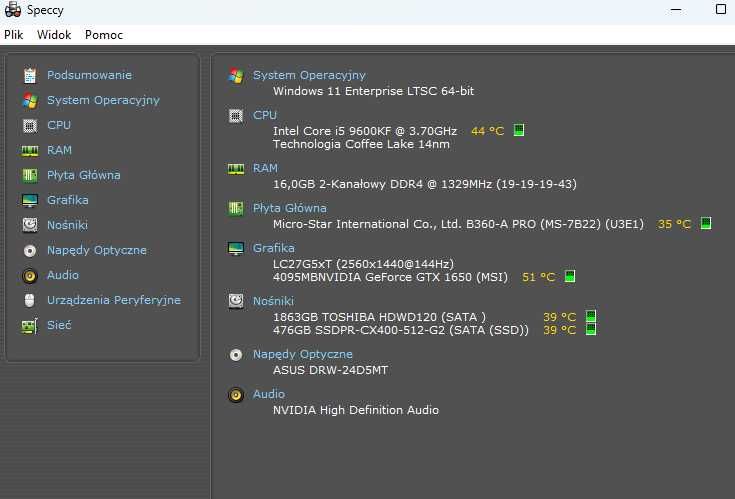Screen dimensions: 735x499
Task: Click the Windows flag icon in summary panel
Action: click(236, 75)
